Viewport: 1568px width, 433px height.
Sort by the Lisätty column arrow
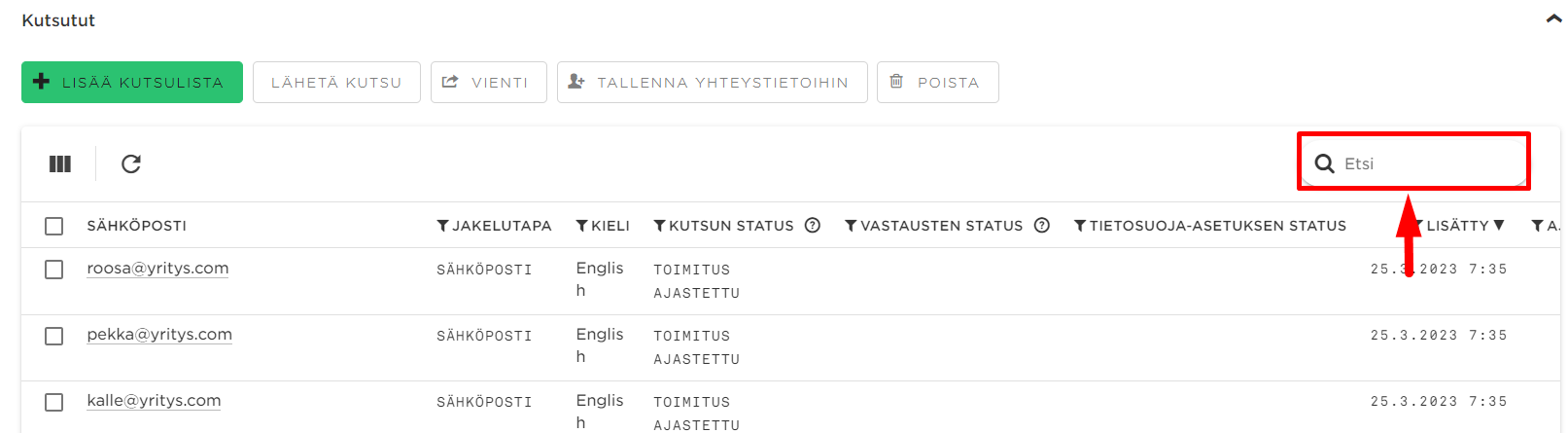pos(1499,225)
